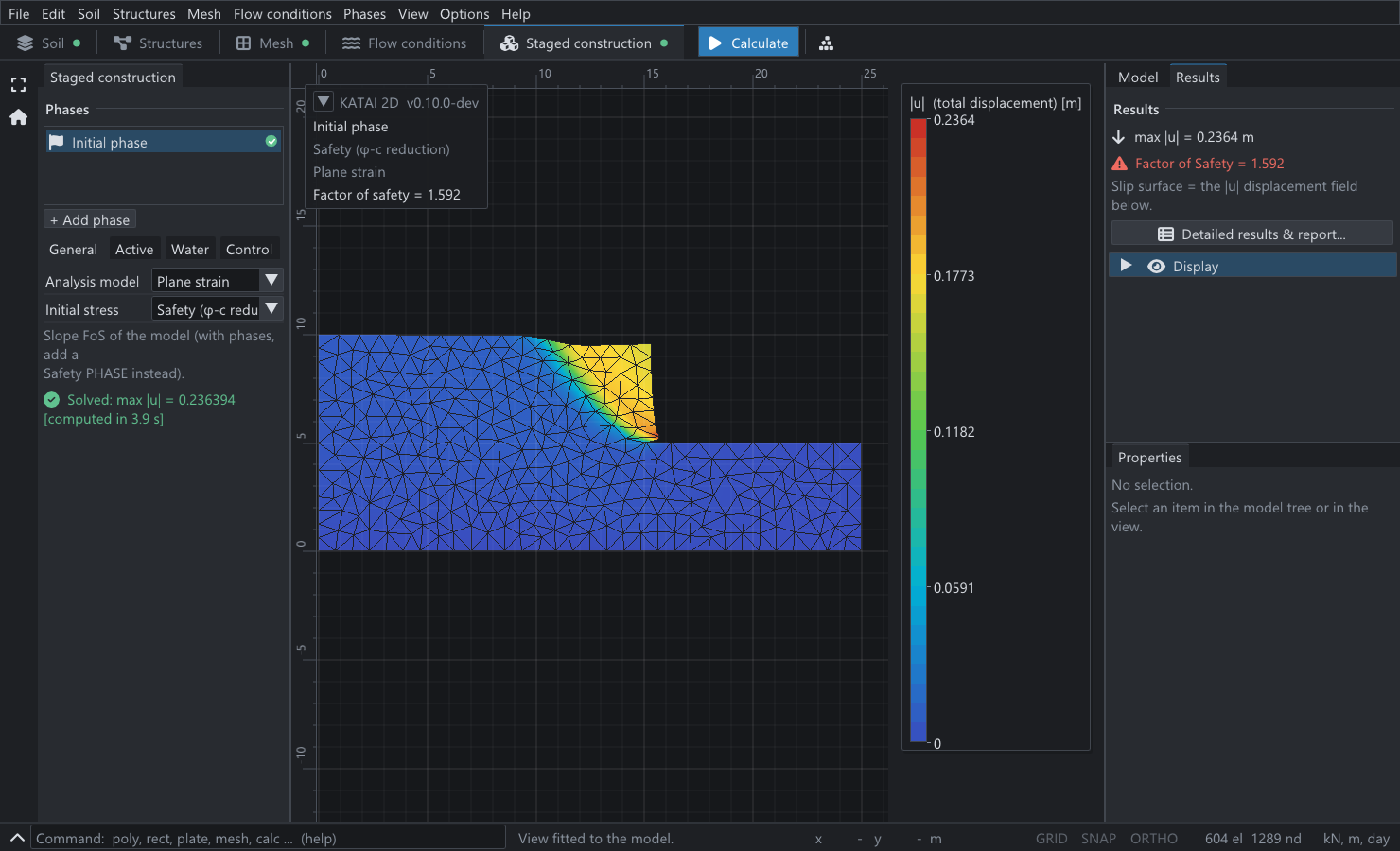This screenshot has width=1400, height=851.
Task: Click the green check on Initial phase row
Action: click(271, 142)
